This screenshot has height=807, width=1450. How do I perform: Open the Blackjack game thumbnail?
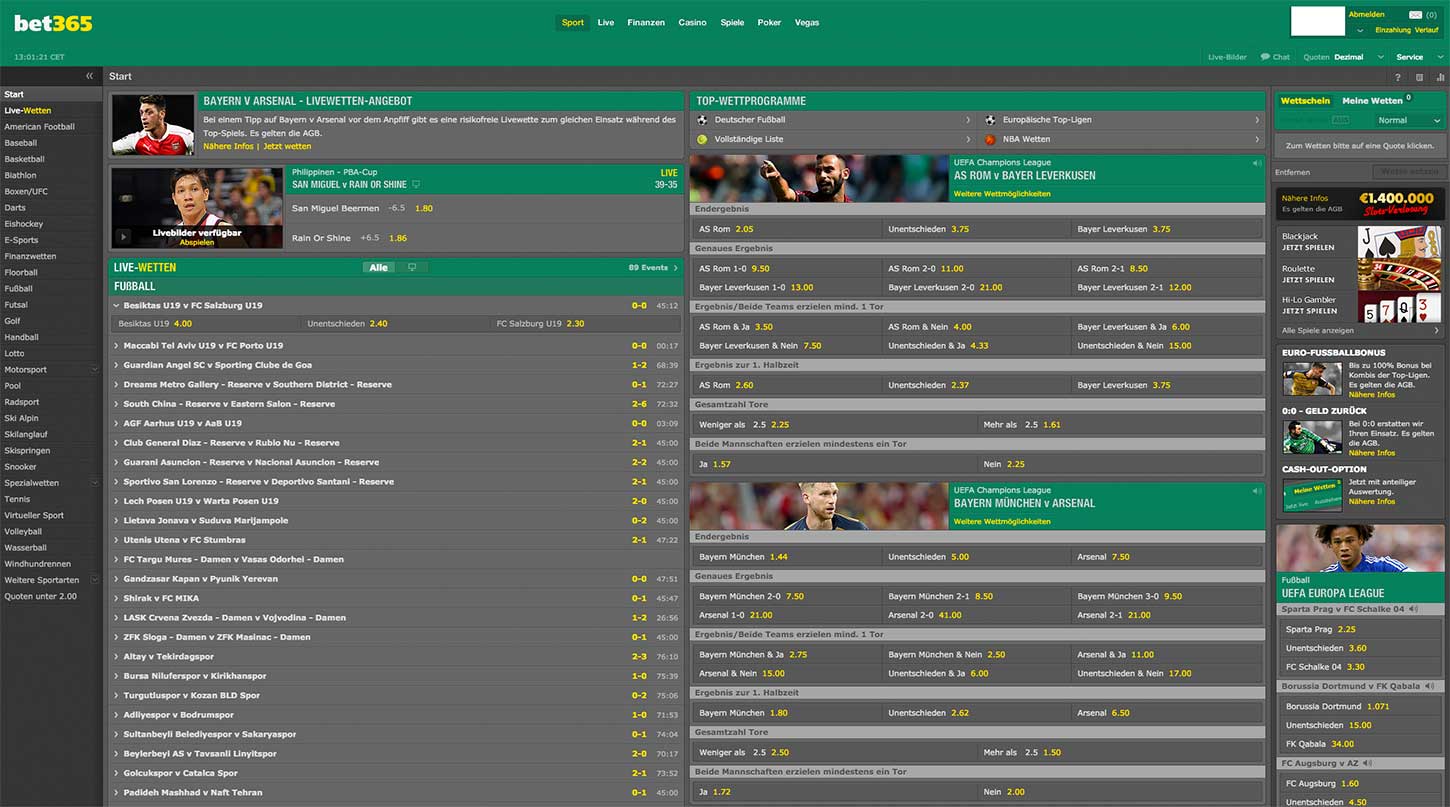click(x=1399, y=243)
